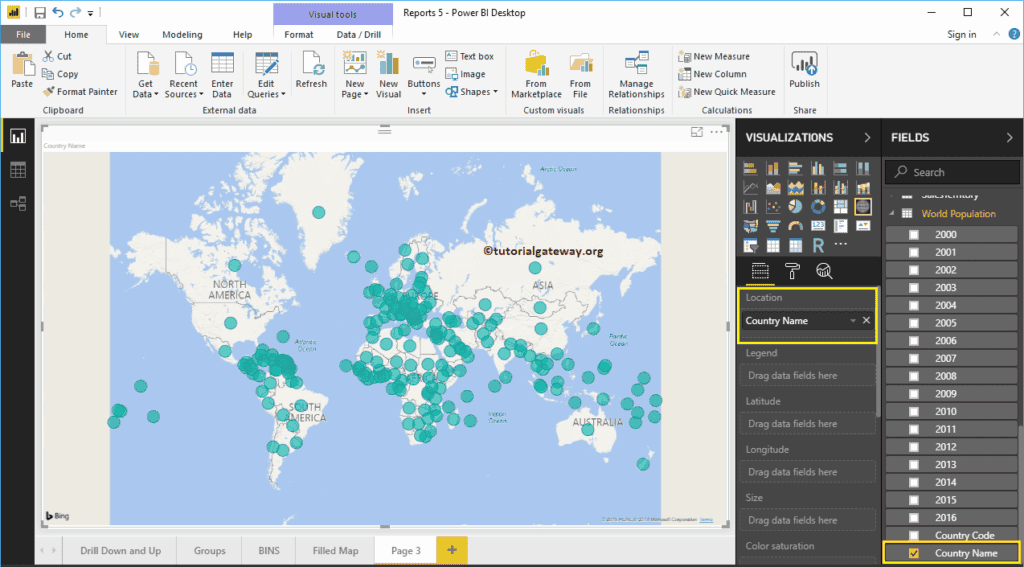This screenshot has width=1024, height=567.
Task: Select the R script visual icon
Action: pyautogui.click(x=818, y=245)
